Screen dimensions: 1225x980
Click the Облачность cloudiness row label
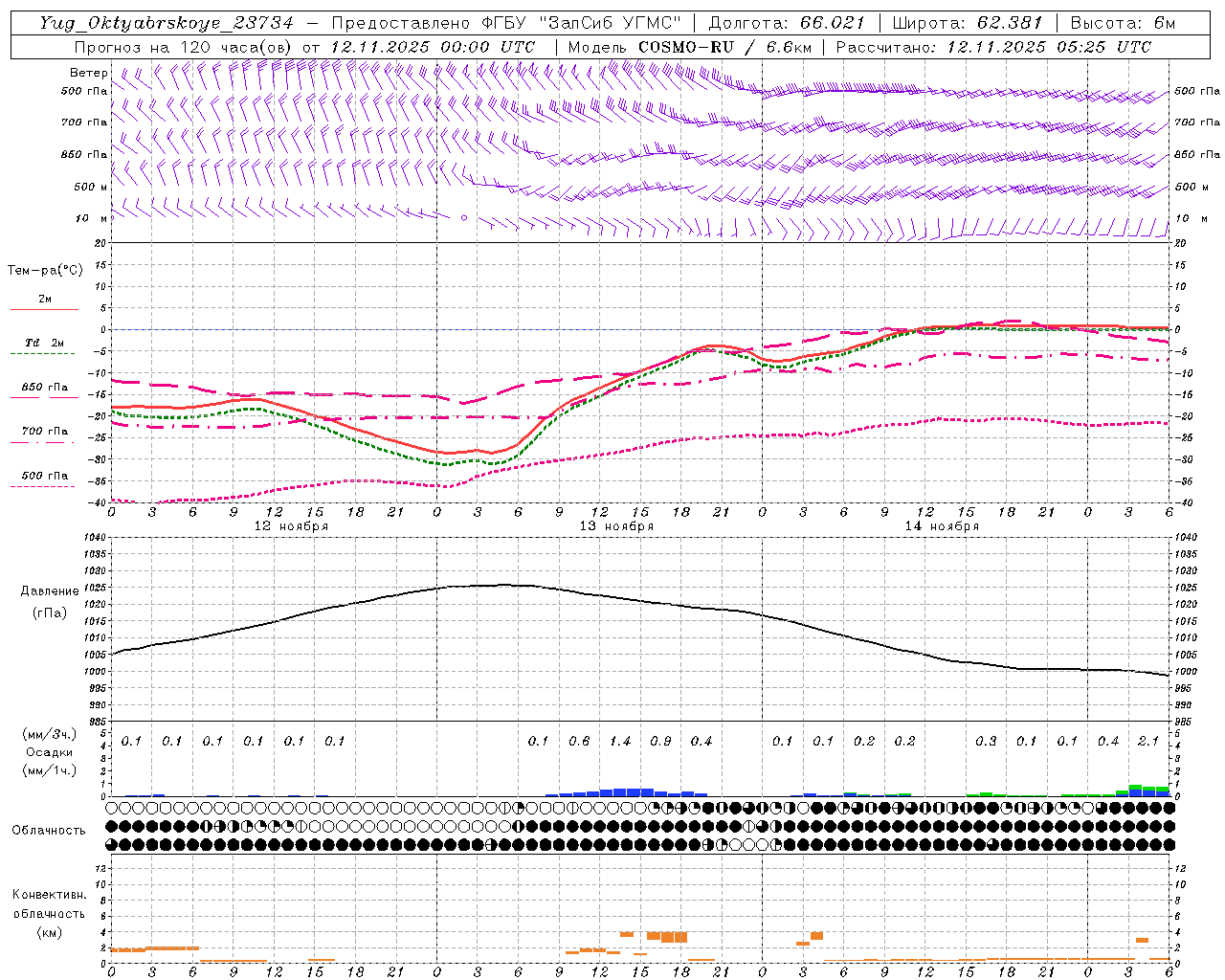click(49, 830)
